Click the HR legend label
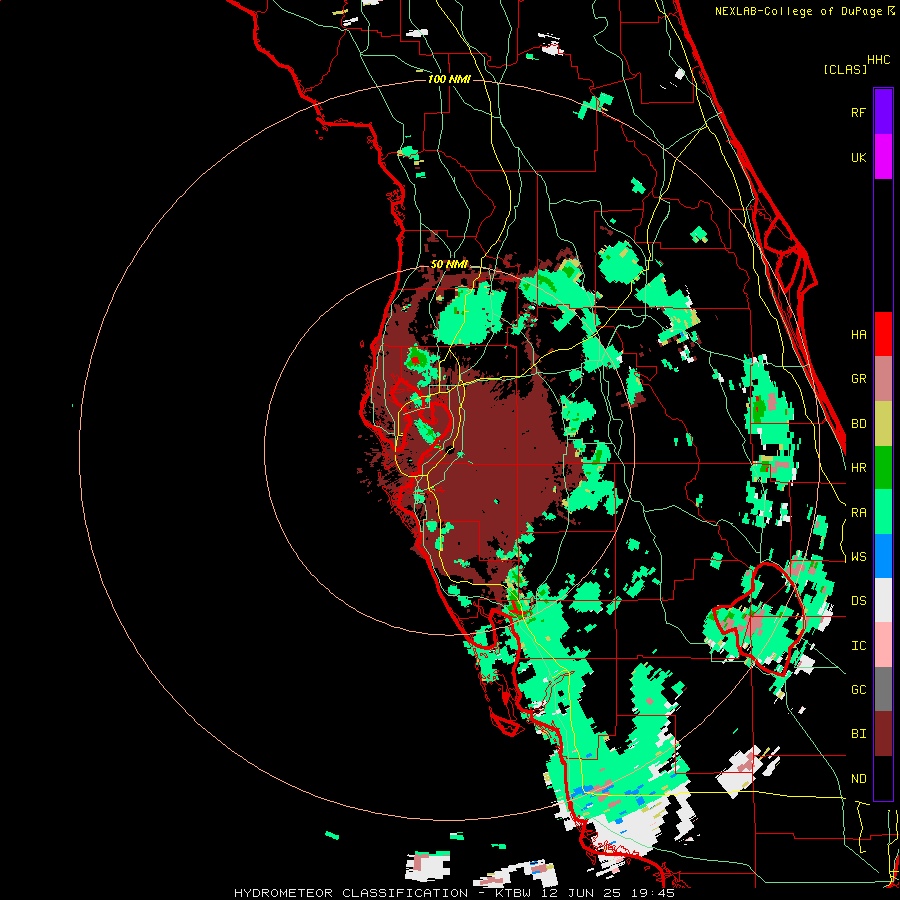900x900 pixels. tap(858, 468)
